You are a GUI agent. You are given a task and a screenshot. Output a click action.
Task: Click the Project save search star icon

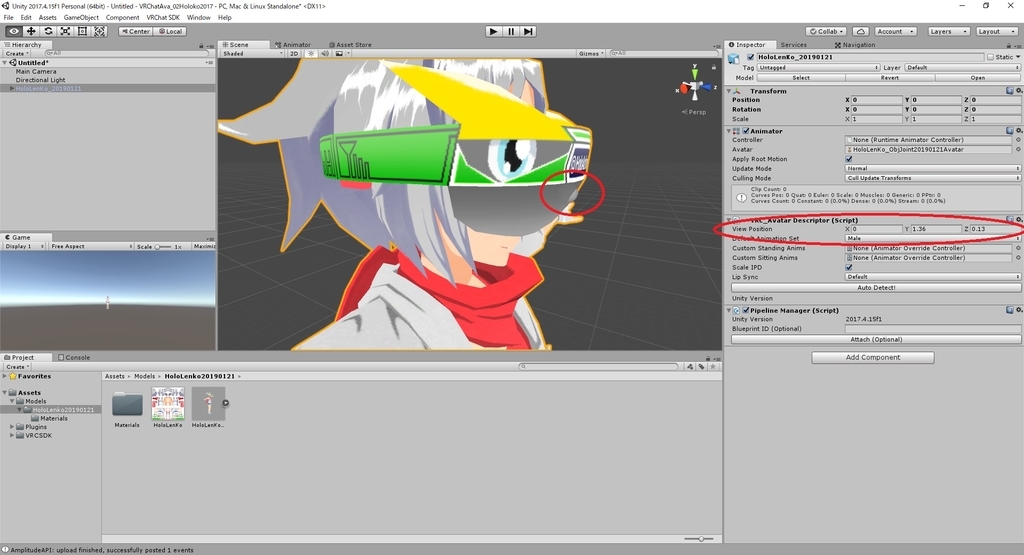[x=712, y=367]
